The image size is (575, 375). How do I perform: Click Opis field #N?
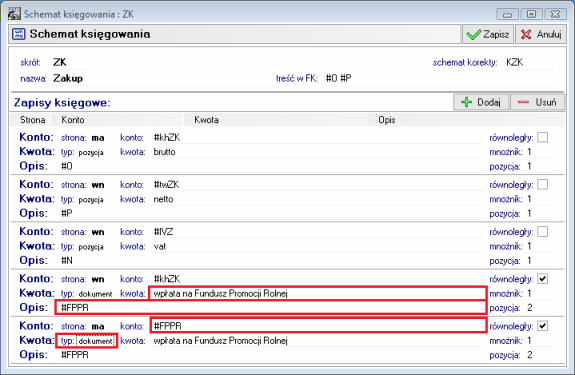(271, 261)
